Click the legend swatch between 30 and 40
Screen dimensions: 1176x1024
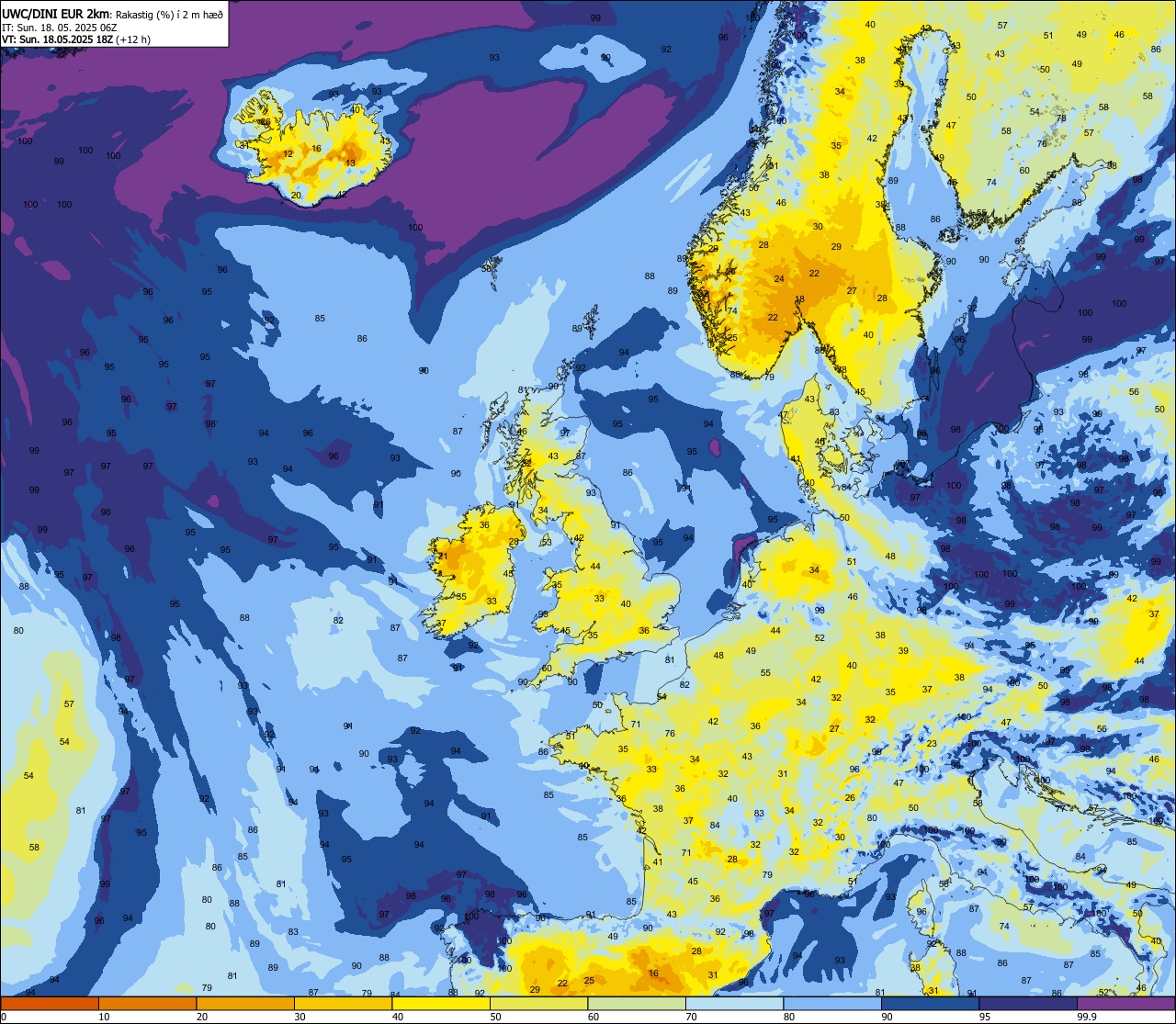point(343,1003)
